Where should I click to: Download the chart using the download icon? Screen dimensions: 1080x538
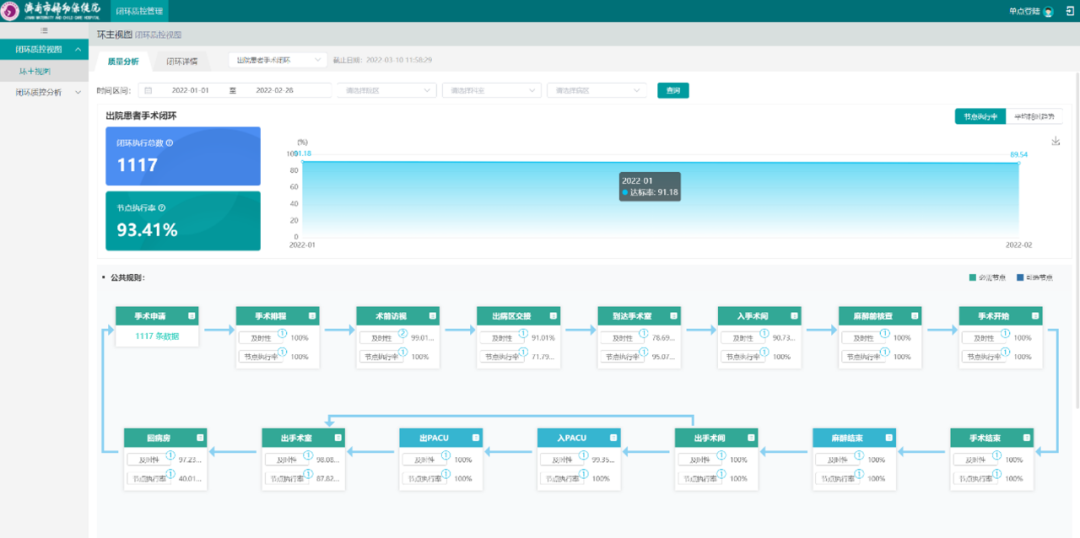(1055, 141)
